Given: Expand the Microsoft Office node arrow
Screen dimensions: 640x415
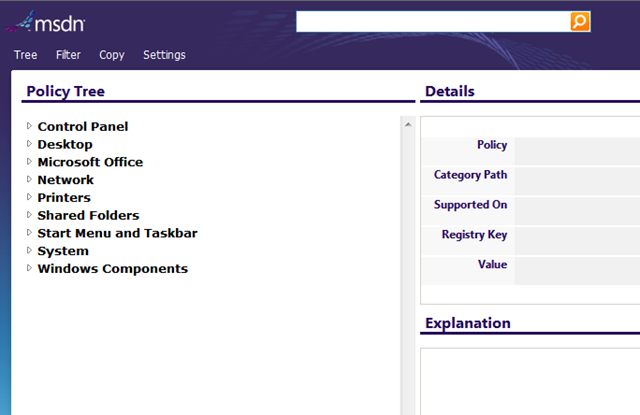Looking at the screenshot, I should click(29, 162).
